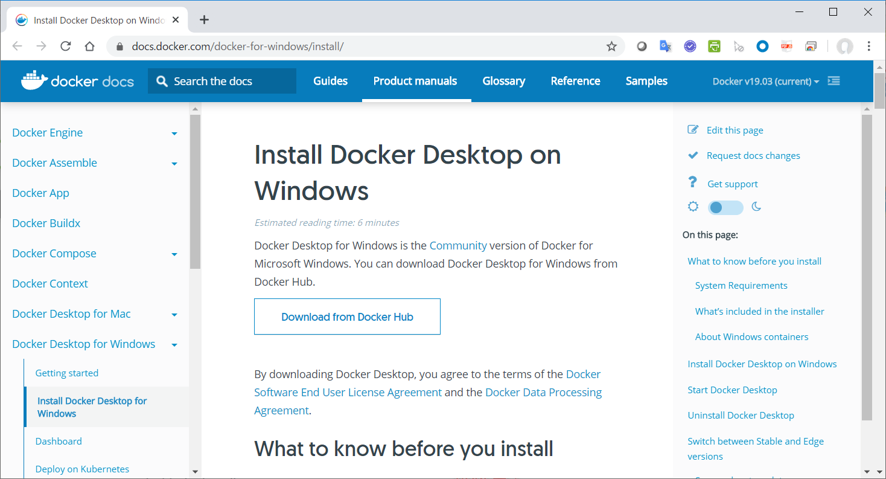Click Edit this page link
The width and height of the screenshot is (886, 479).
[x=735, y=130]
